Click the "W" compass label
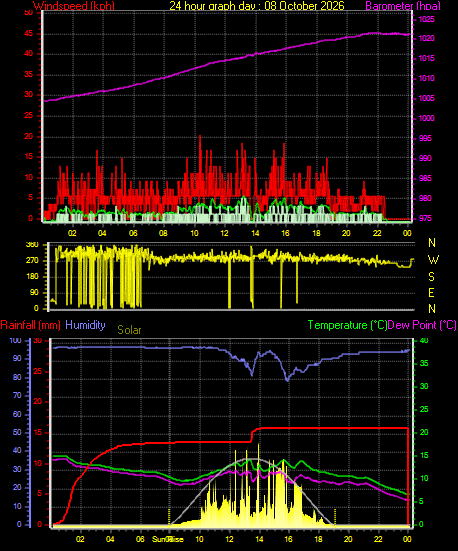458x551 pixels. coord(433,260)
